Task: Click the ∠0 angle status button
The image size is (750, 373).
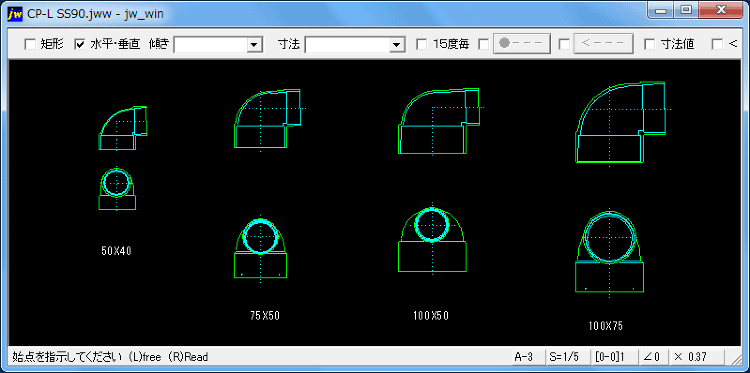Action: (x=653, y=357)
